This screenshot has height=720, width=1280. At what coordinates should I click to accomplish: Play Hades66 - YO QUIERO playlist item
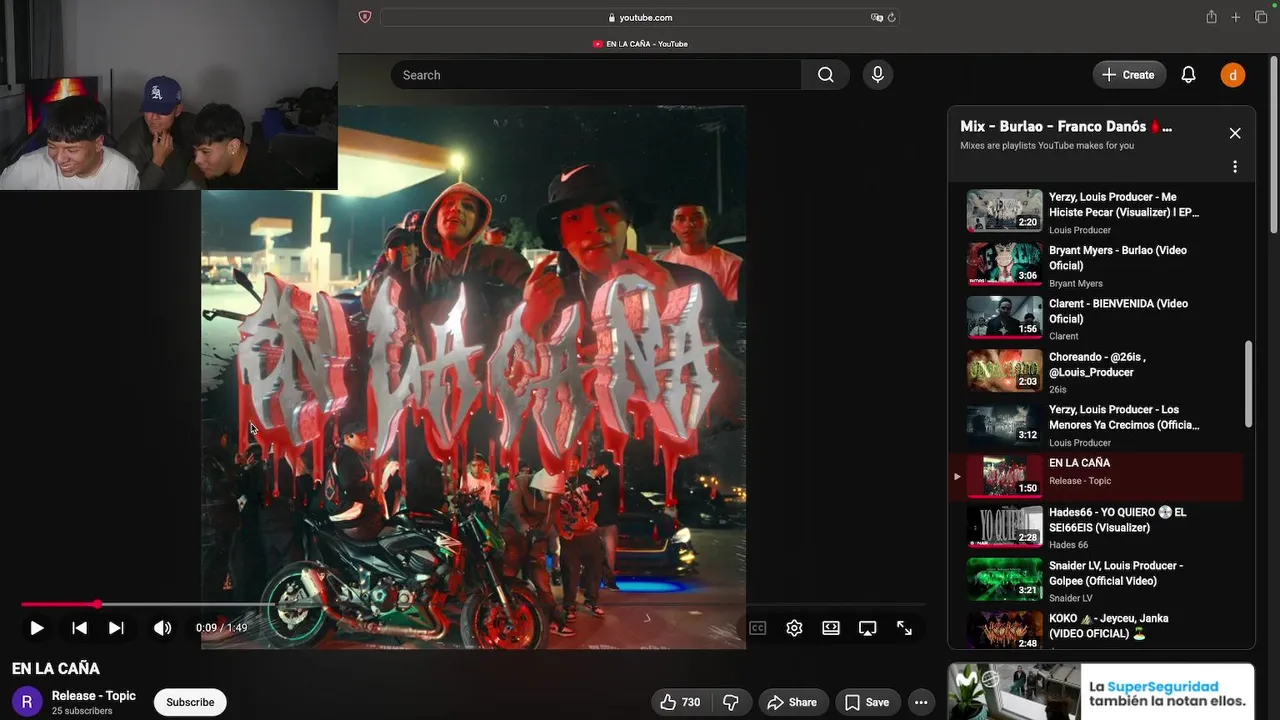[x=1096, y=527]
